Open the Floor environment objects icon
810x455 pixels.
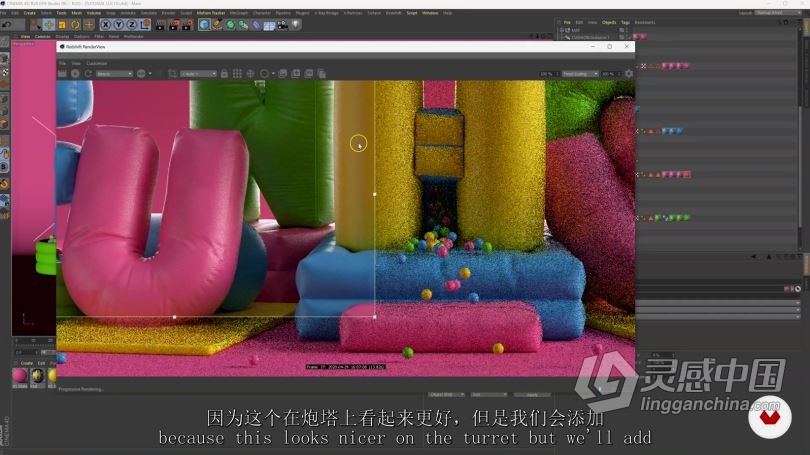click(269, 24)
